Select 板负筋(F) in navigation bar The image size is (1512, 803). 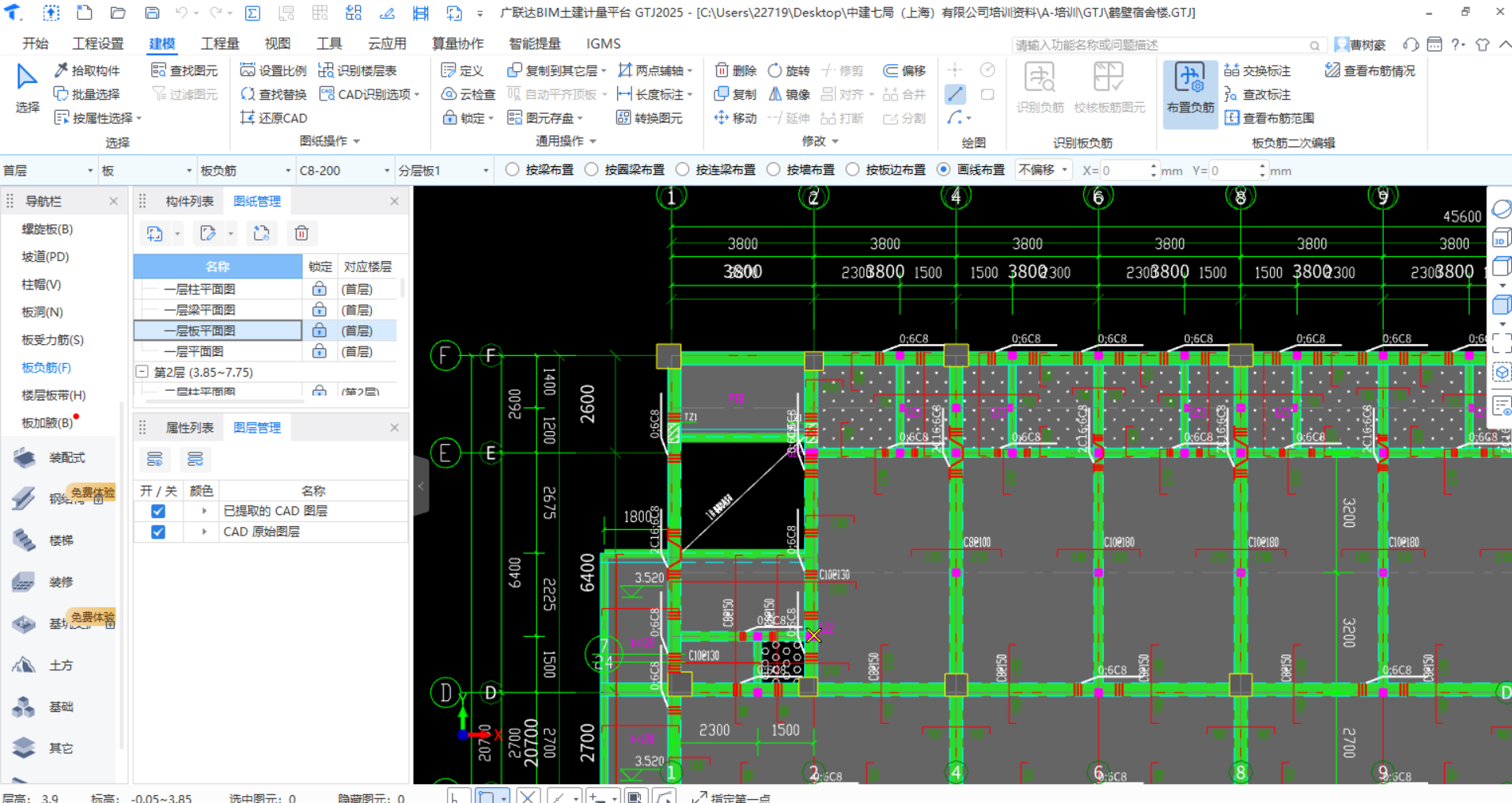point(46,367)
